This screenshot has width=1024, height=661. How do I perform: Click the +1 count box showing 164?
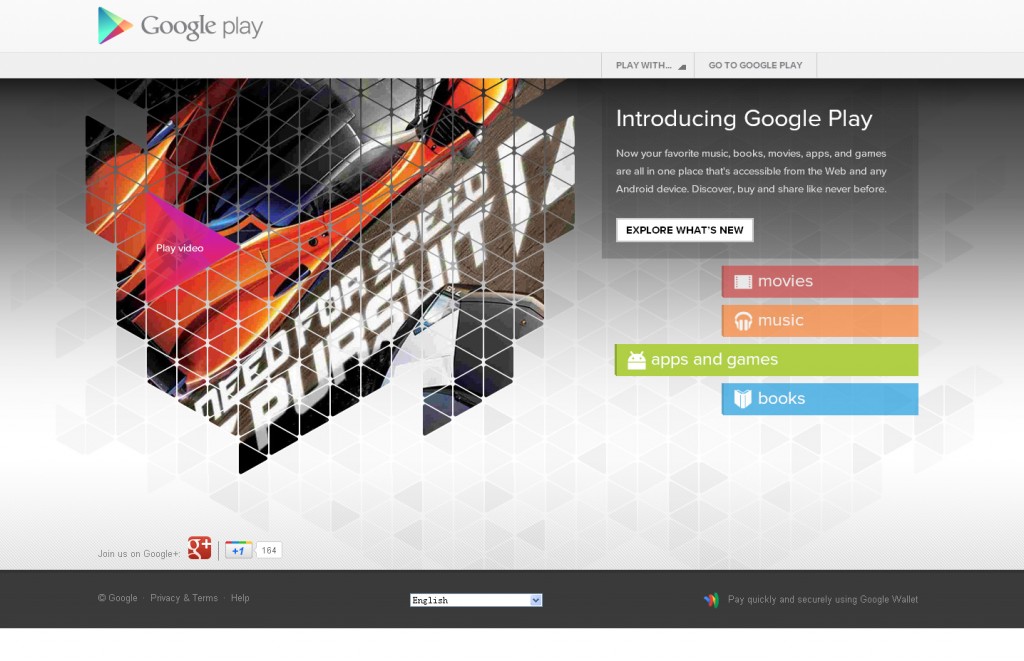pos(269,551)
